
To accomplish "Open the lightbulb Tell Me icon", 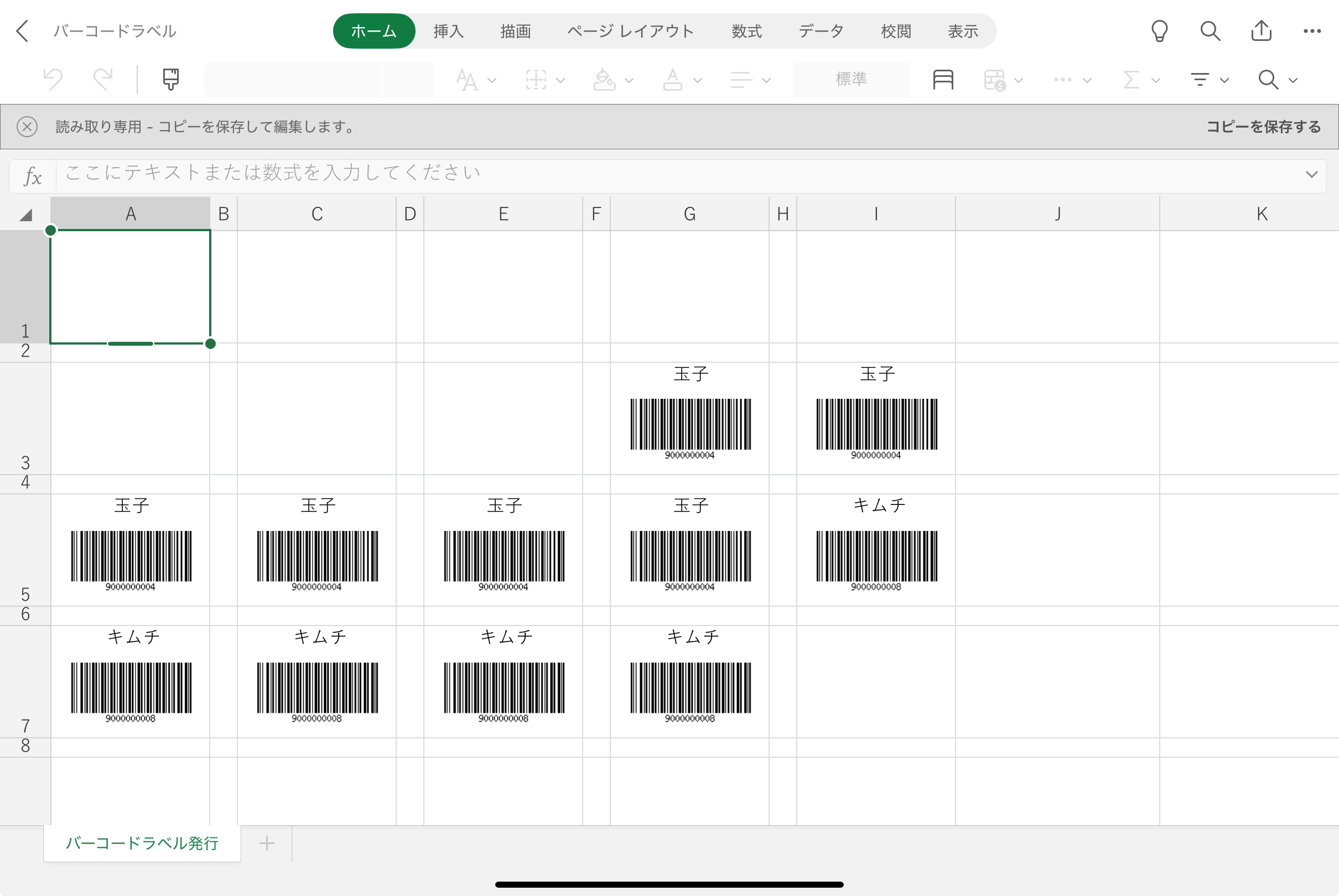I will pyautogui.click(x=1160, y=31).
